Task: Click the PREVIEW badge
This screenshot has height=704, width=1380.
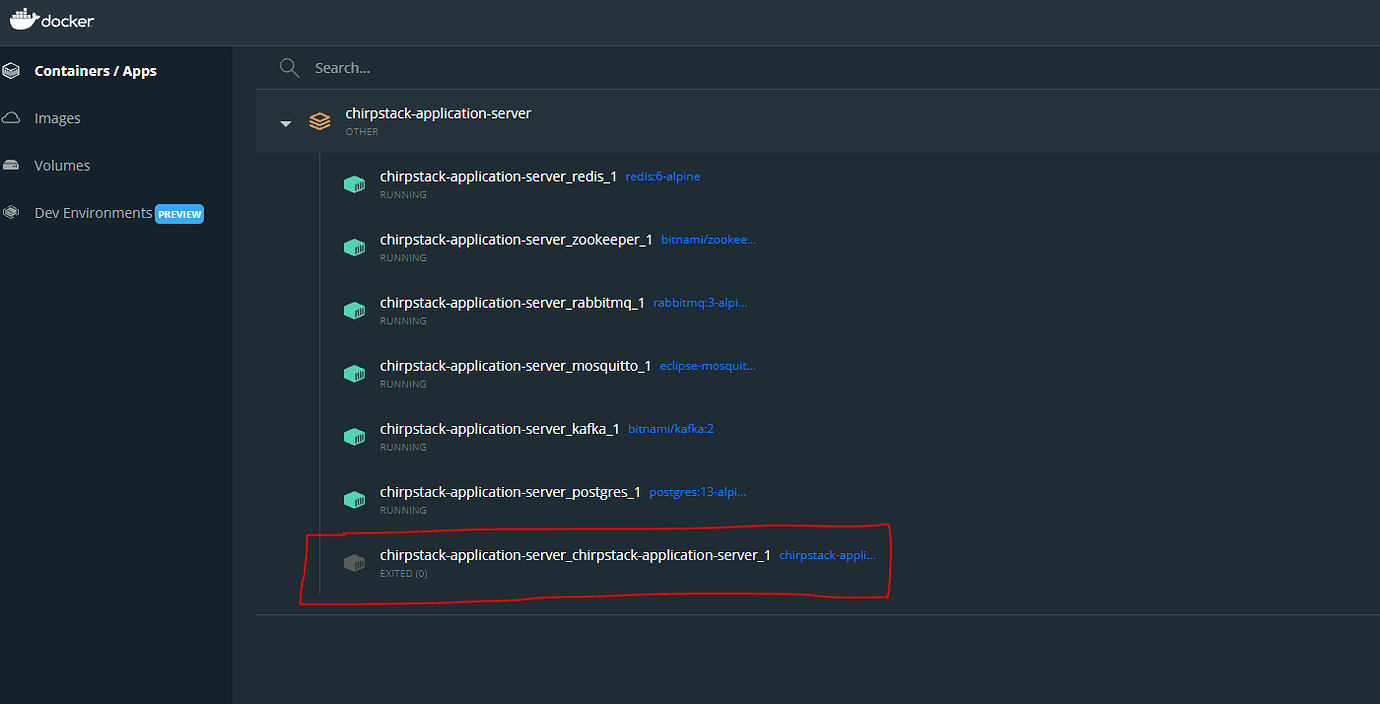Action: [179, 214]
